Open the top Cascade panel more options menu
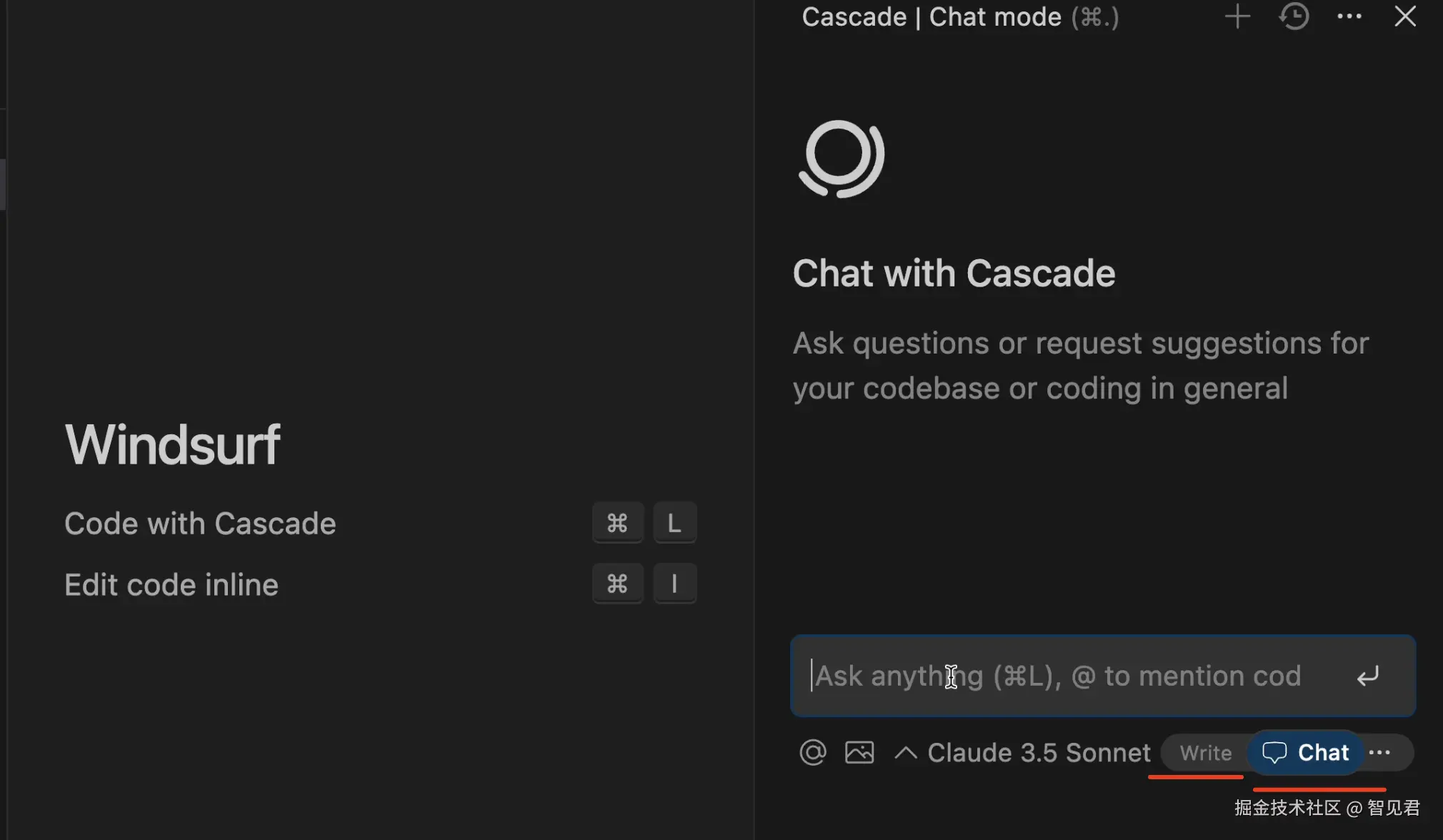This screenshot has height=840, width=1443. (x=1349, y=16)
